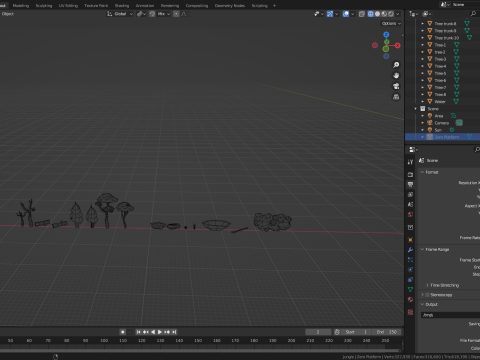This screenshot has width=480, height=360.
Task: Open the Modeling workspace tab
Action: click(21, 6)
